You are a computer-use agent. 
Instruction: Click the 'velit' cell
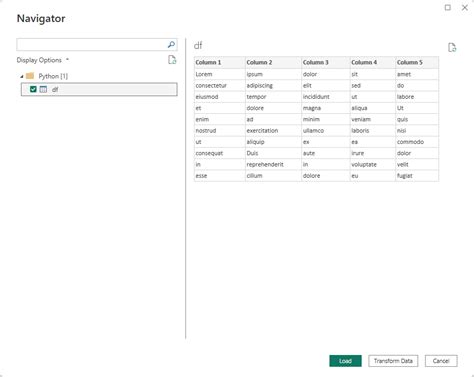click(x=417, y=165)
